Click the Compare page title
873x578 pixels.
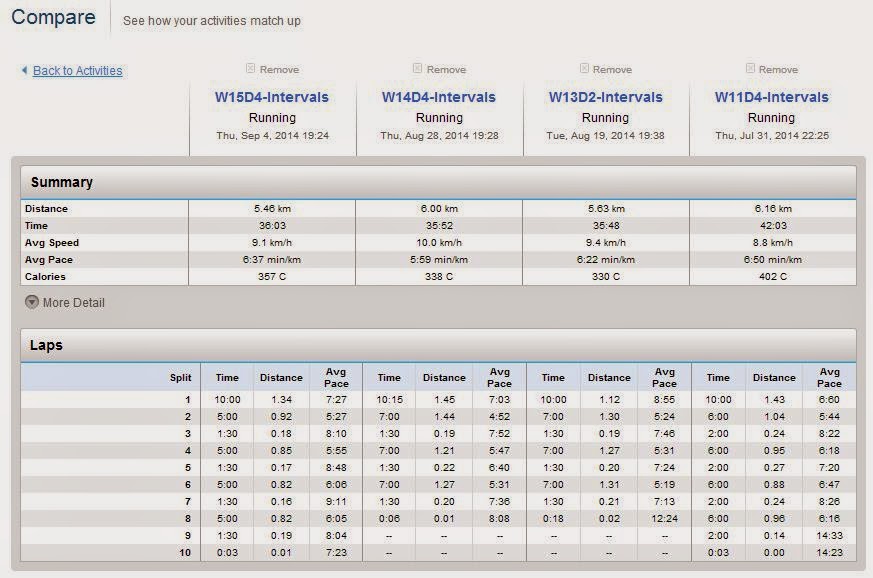coord(53,17)
